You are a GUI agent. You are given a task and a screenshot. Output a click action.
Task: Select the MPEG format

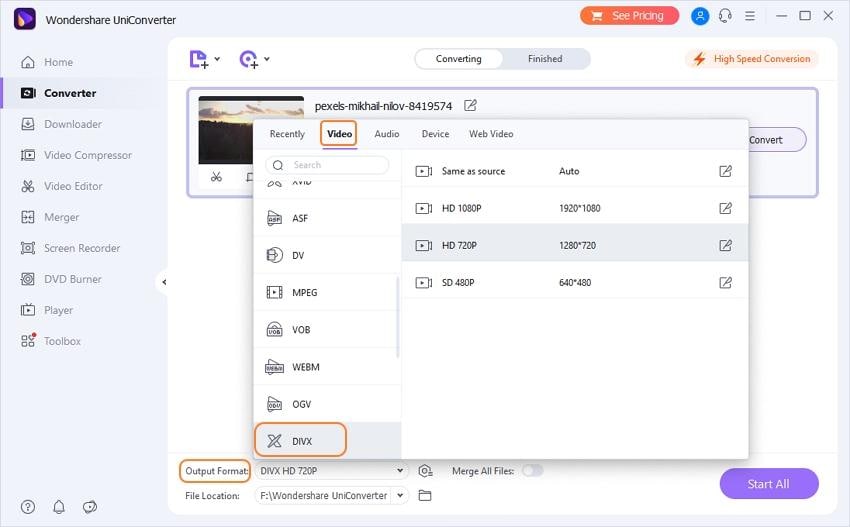[x=327, y=293]
